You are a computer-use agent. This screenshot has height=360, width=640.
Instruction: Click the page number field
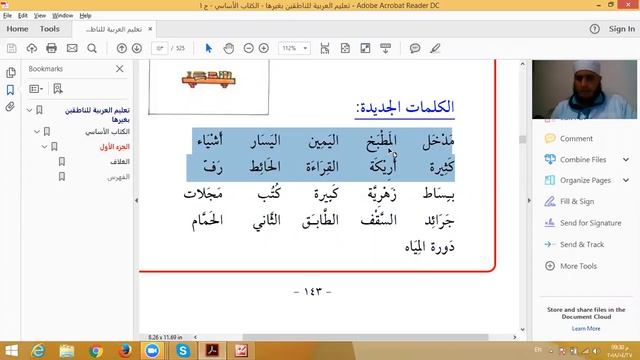[160, 48]
